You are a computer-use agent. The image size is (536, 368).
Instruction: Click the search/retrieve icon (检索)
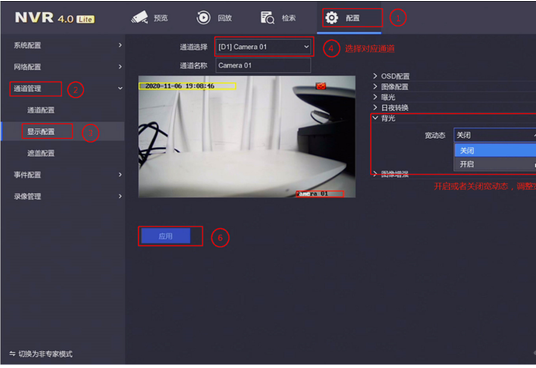[267, 18]
